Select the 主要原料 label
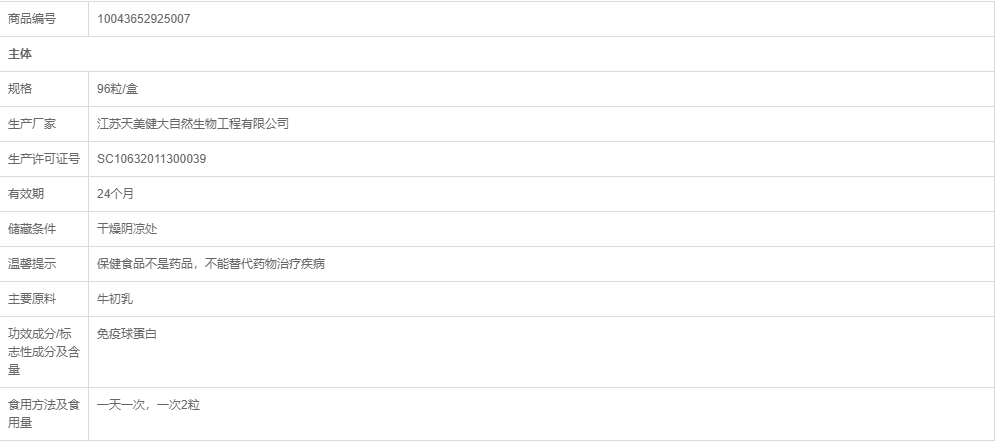The image size is (997, 443). click(32, 299)
